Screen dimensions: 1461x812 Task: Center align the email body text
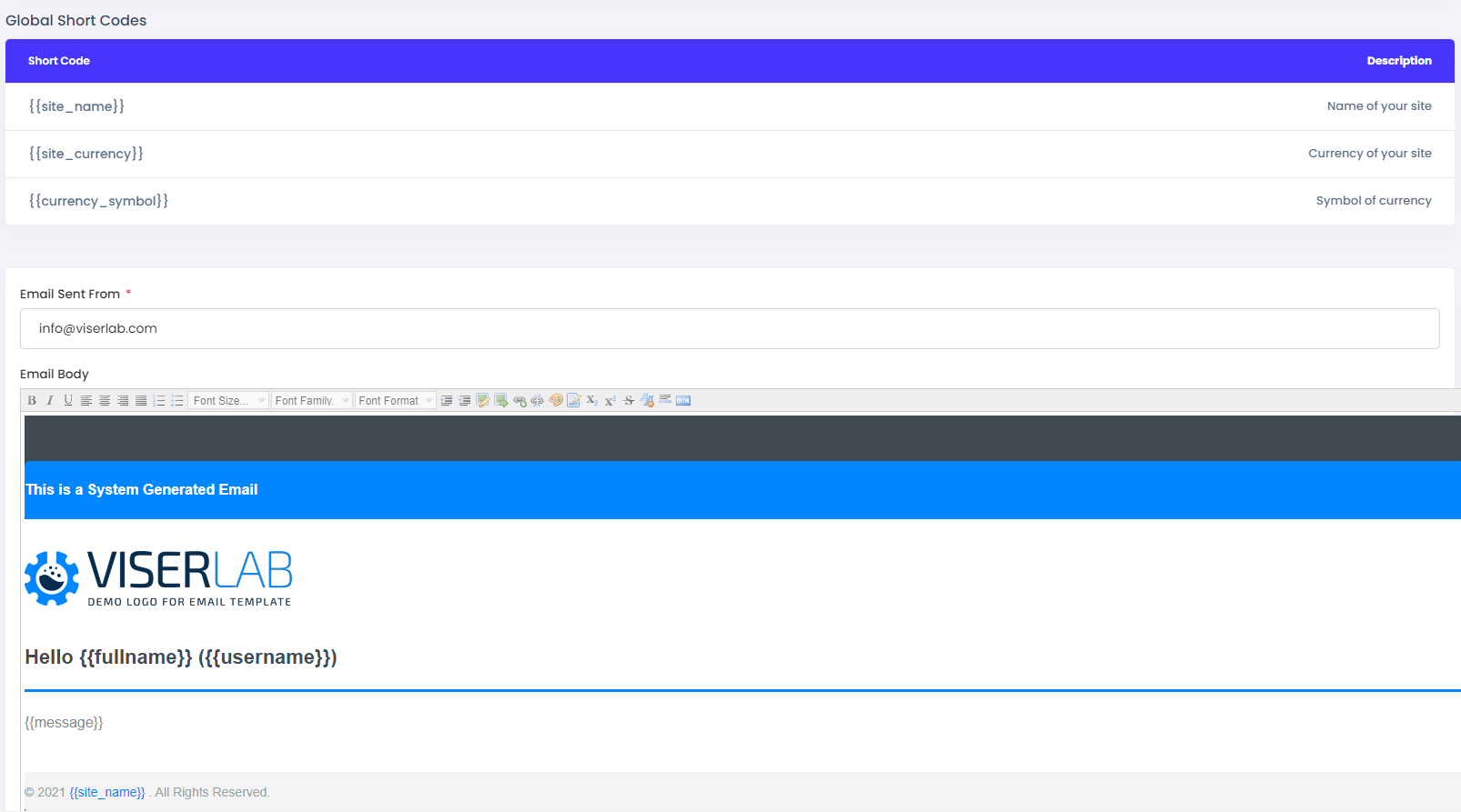tap(105, 400)
